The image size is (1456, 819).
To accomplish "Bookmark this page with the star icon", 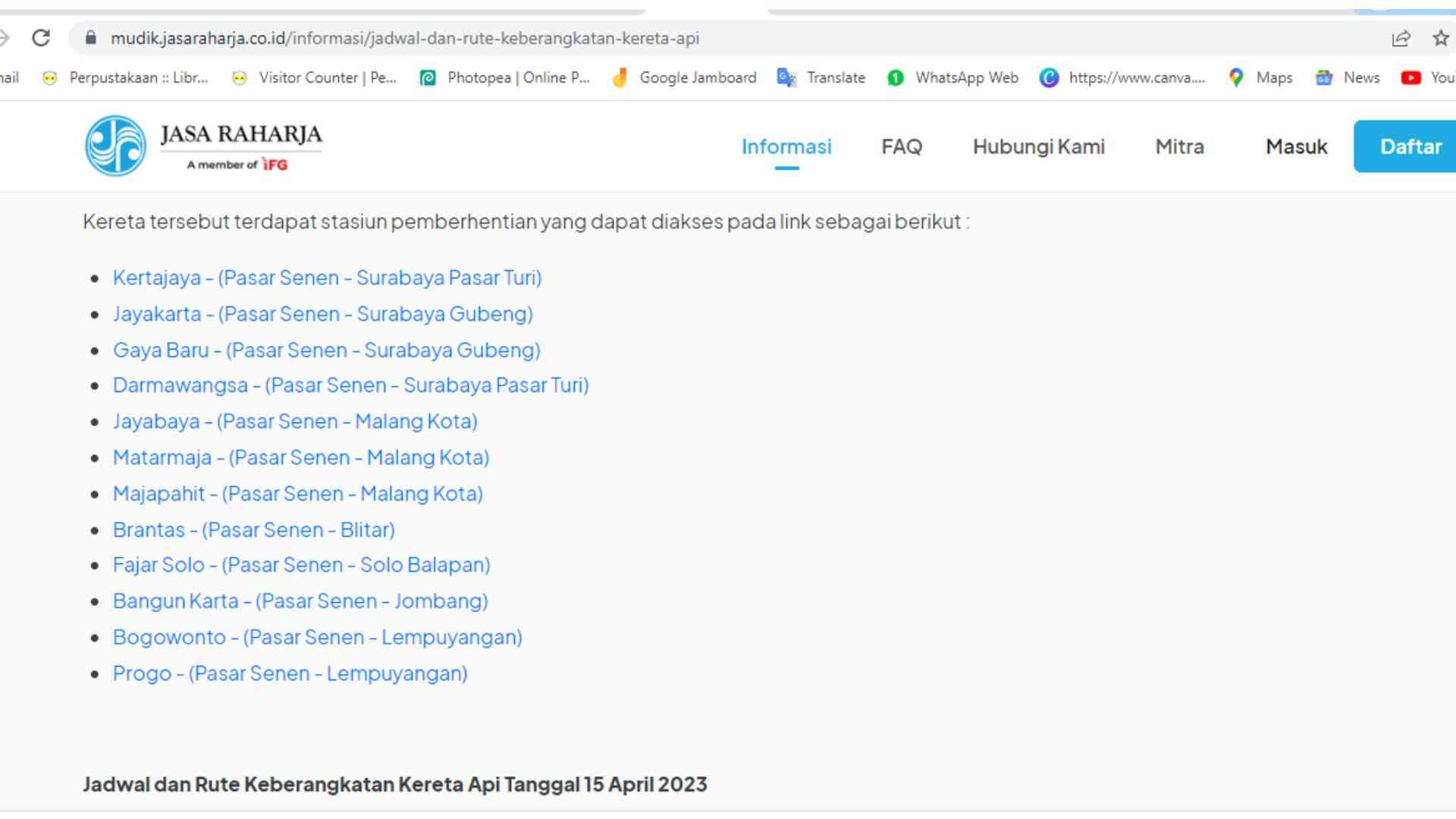I will pyautogui.click(x=1441, y=38).
